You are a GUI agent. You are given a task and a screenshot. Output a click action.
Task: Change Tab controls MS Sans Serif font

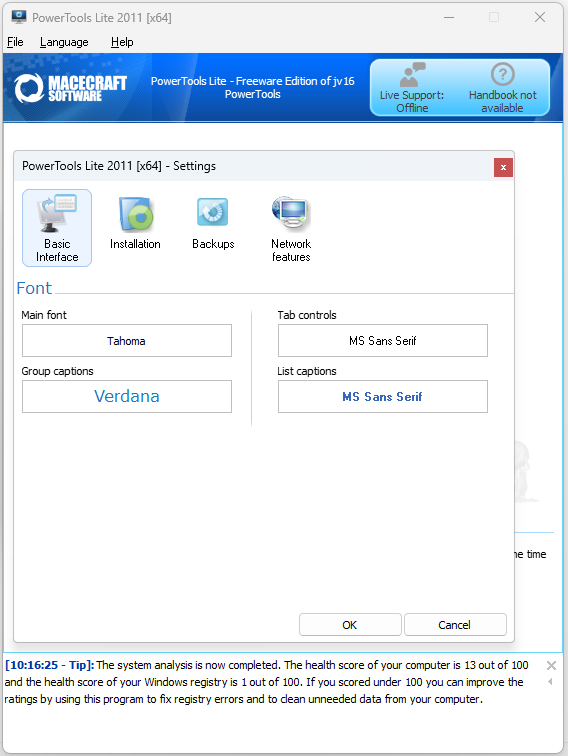[x=382, y=340]
